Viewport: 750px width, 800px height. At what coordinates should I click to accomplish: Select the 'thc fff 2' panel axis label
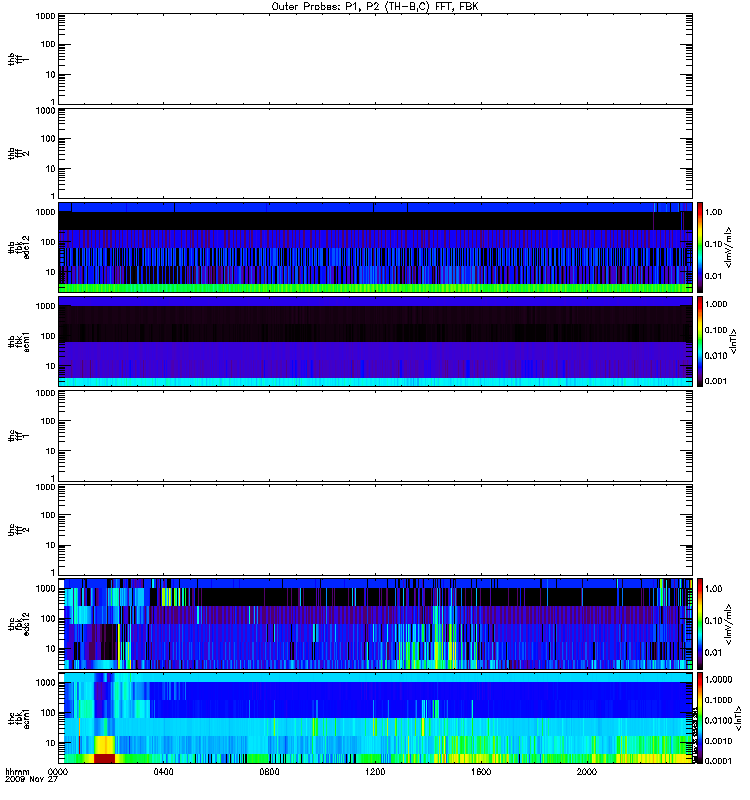click(18, 530)
